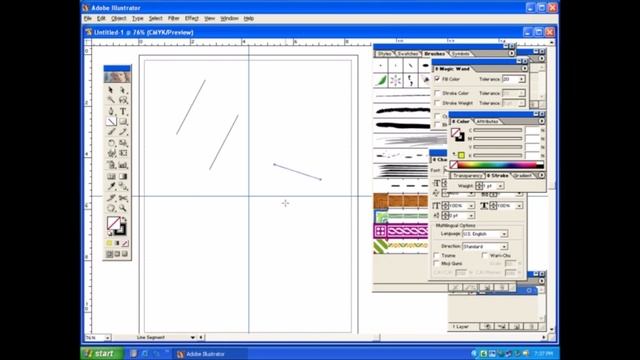This screenshot has width=640, height=360.
Task: Click the Windows start button
Action: pos(101,353)
